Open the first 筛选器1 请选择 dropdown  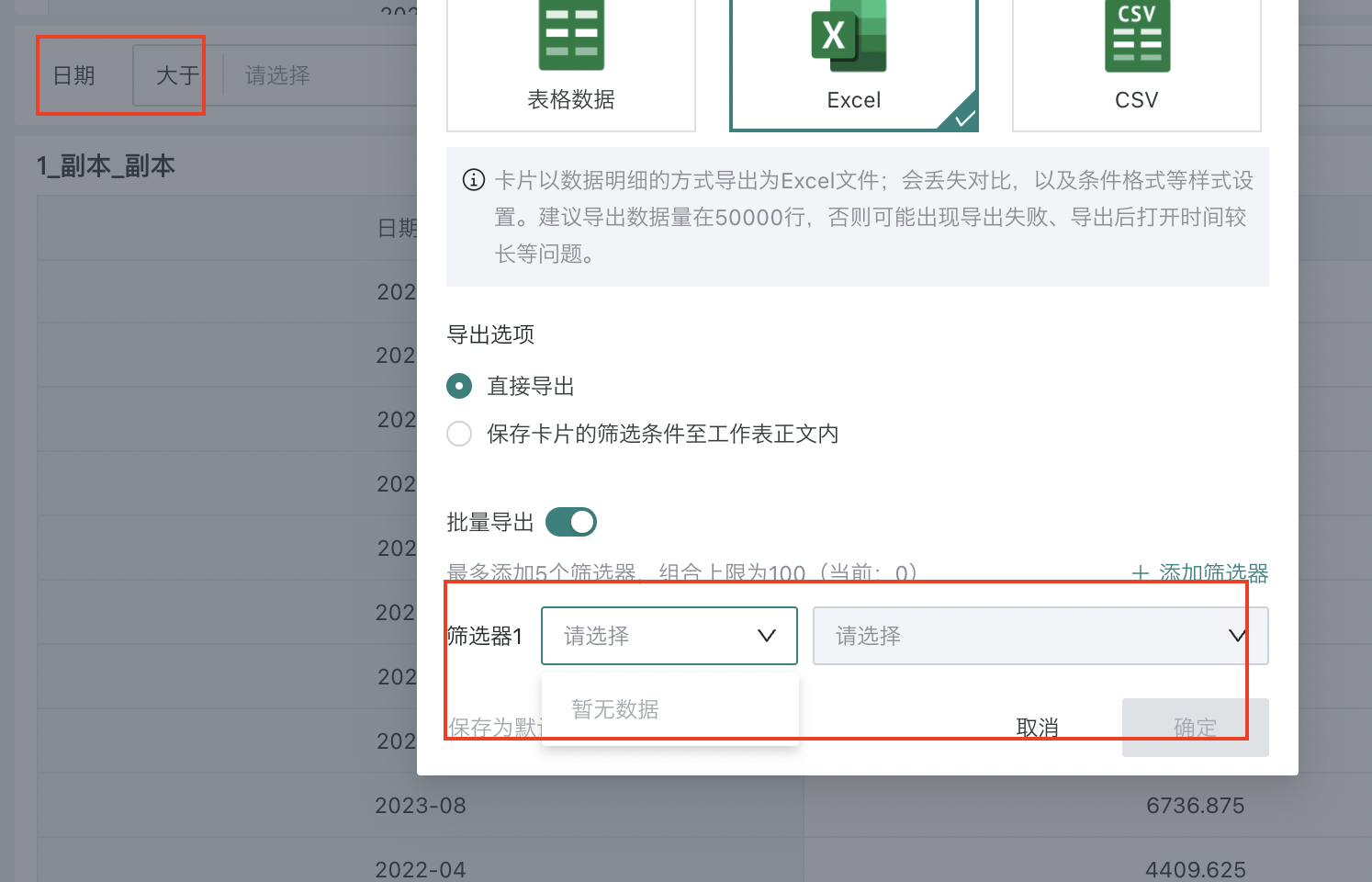coord(669,636)
